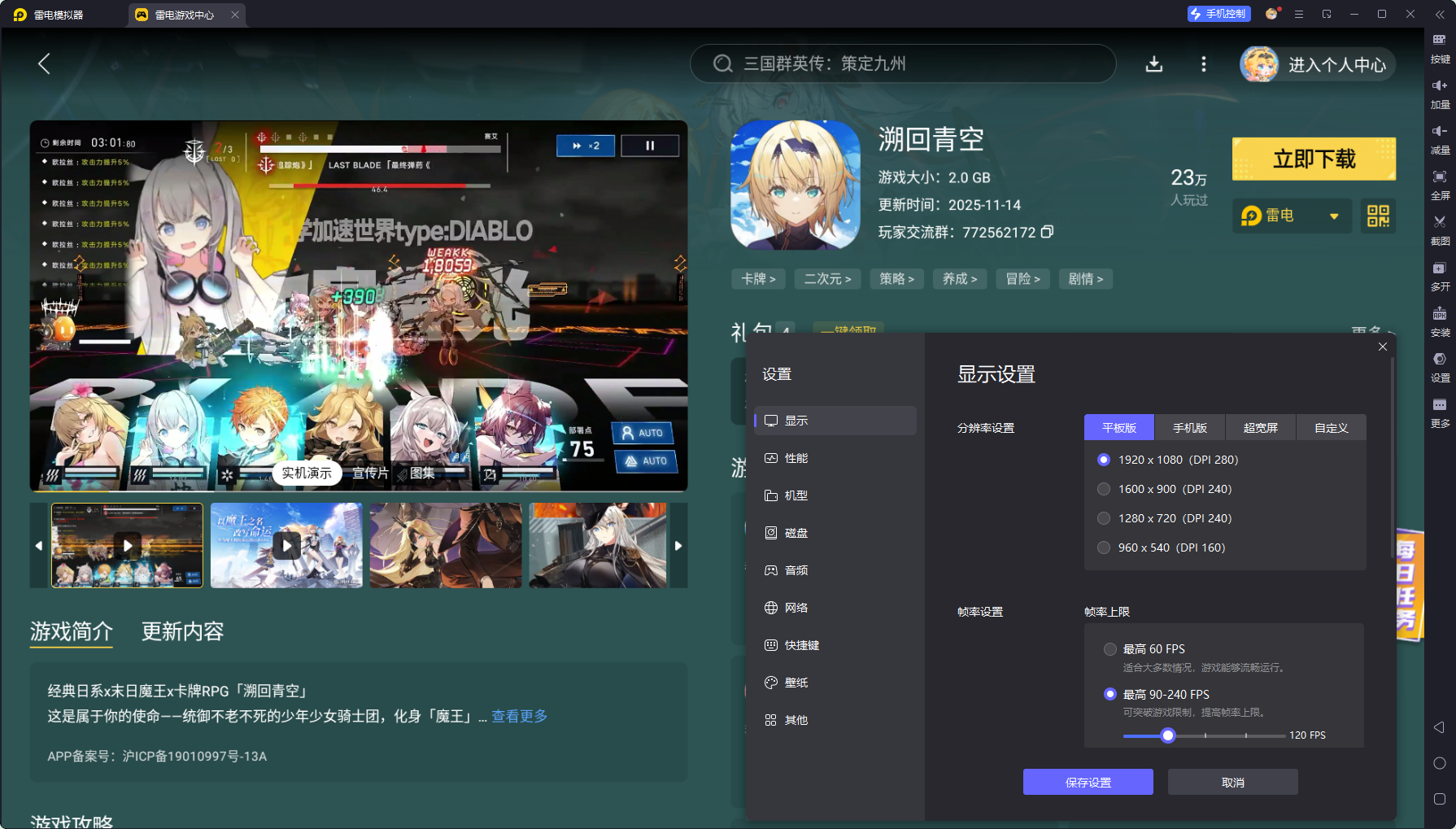
Task: Open the download manager icon
Action: (1154, 63)
